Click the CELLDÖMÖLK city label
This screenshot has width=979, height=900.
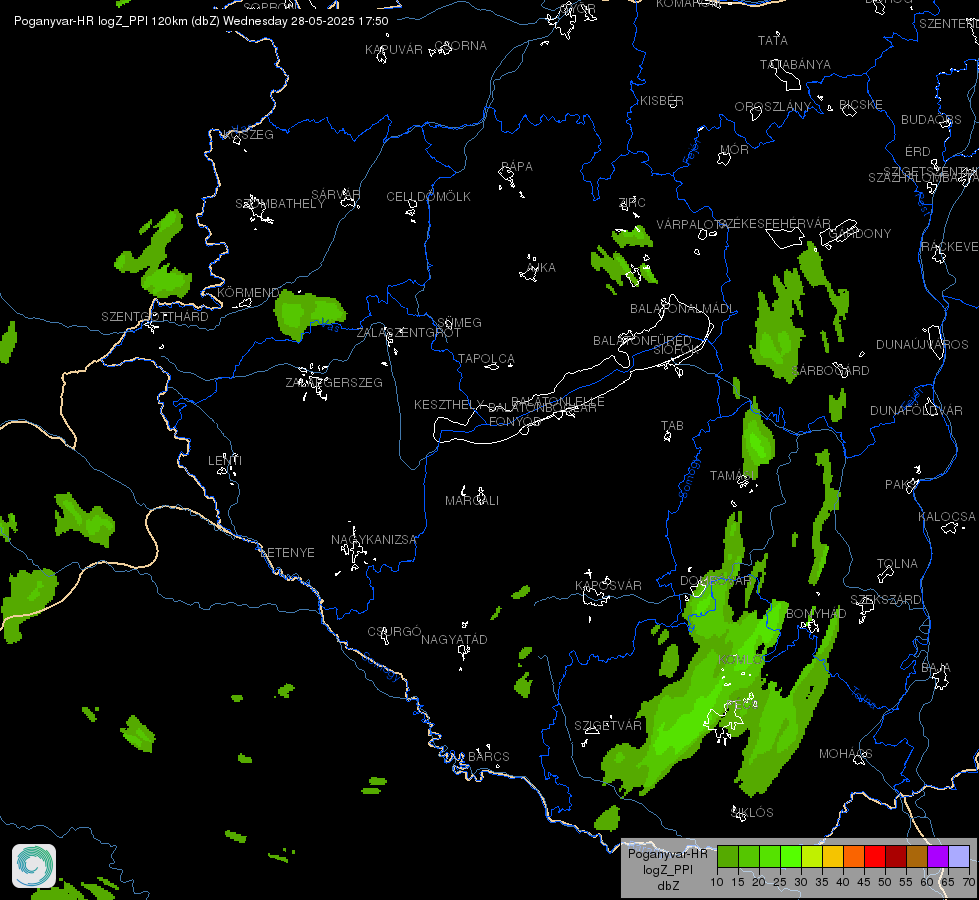tap(428, 197)
